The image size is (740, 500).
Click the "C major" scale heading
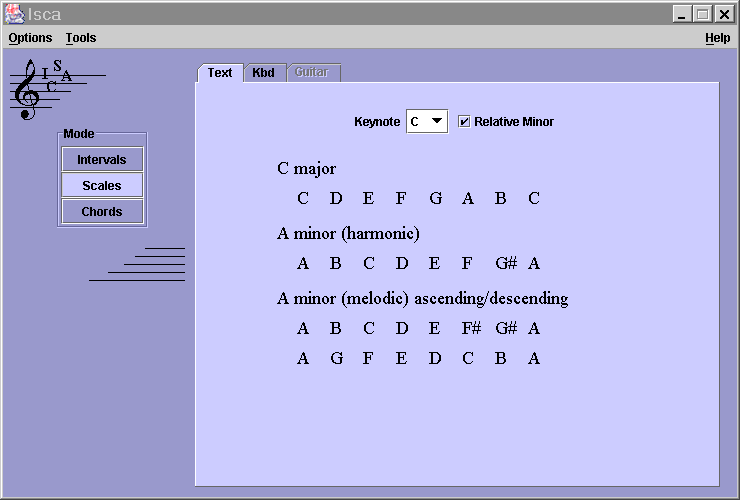(306, 168)
